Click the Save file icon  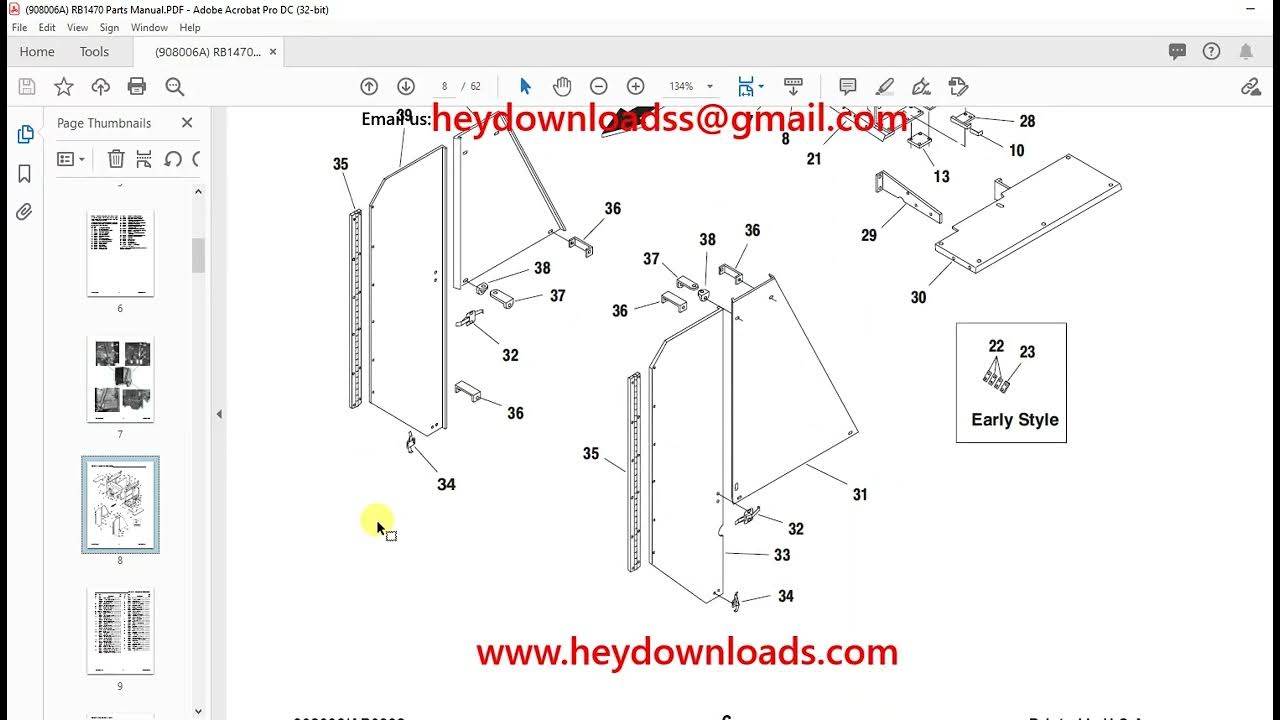click(x=27, y=87)
